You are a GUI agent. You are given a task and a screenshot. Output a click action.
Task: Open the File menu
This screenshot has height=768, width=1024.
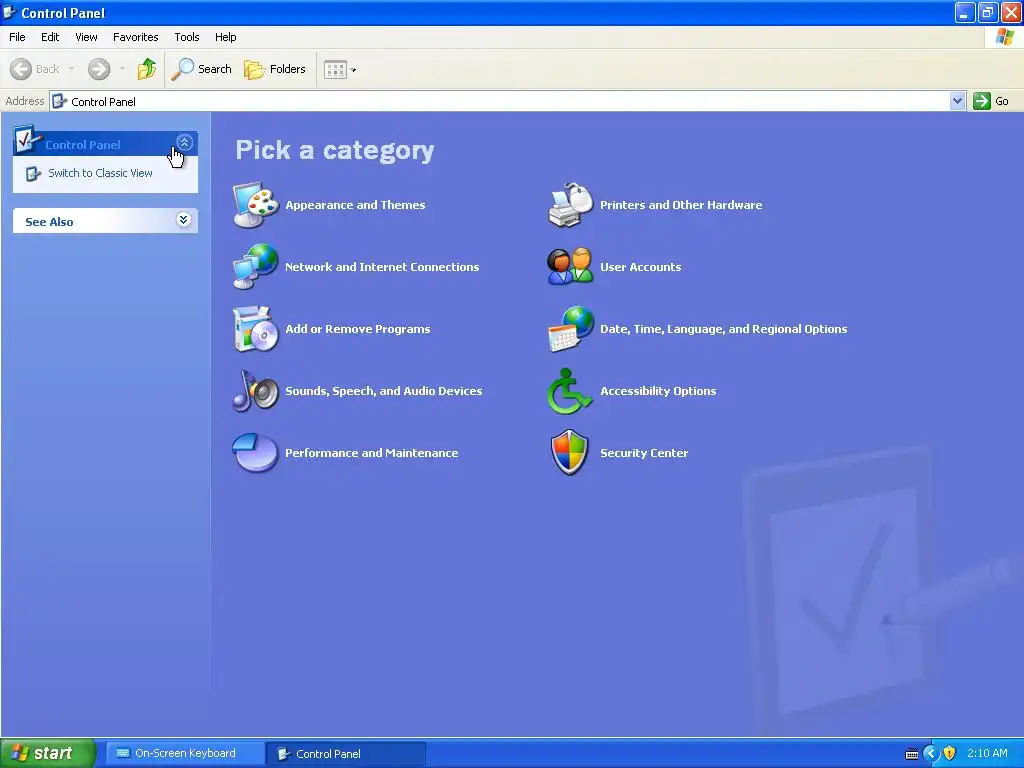tap(17, 37)
